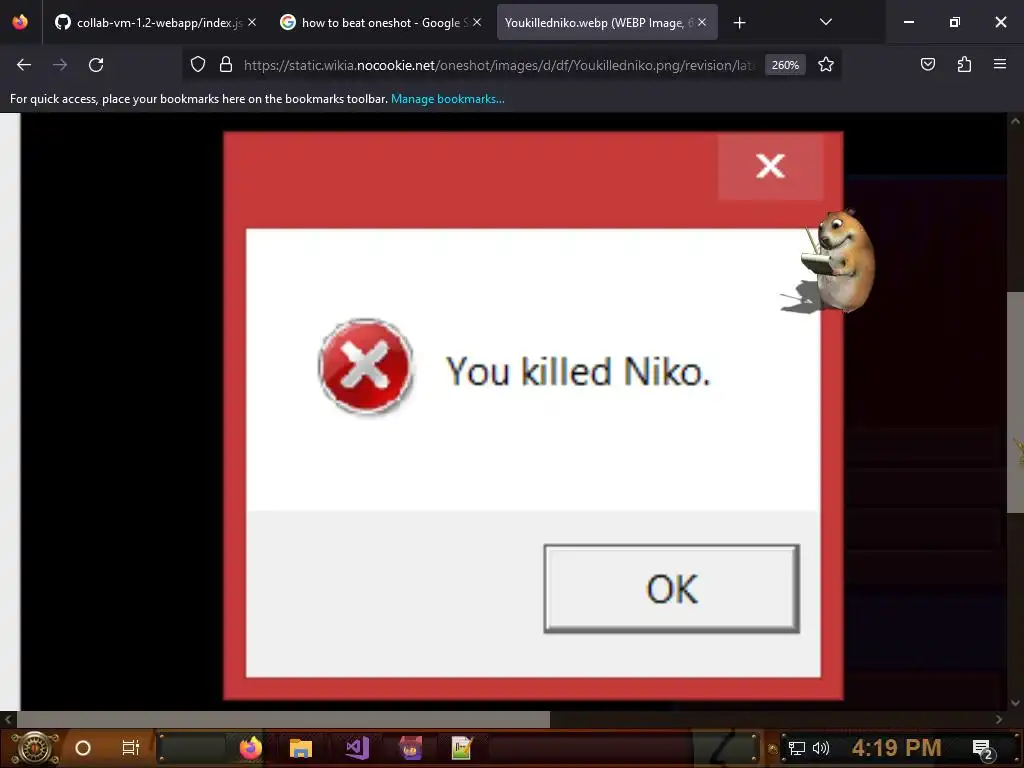Click the scroll left arrow

point(8,719)
